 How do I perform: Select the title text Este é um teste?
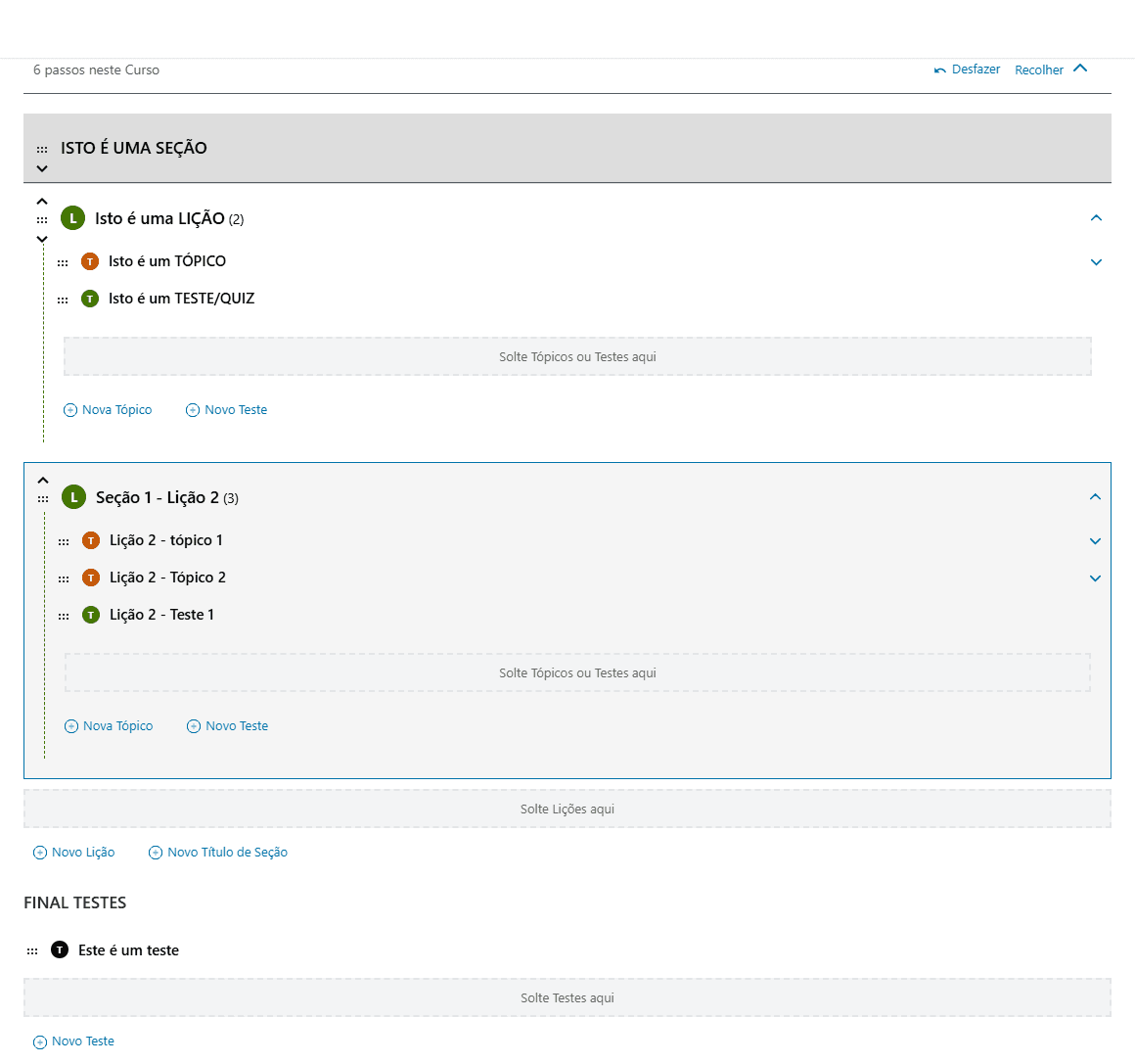click(129, 950)
